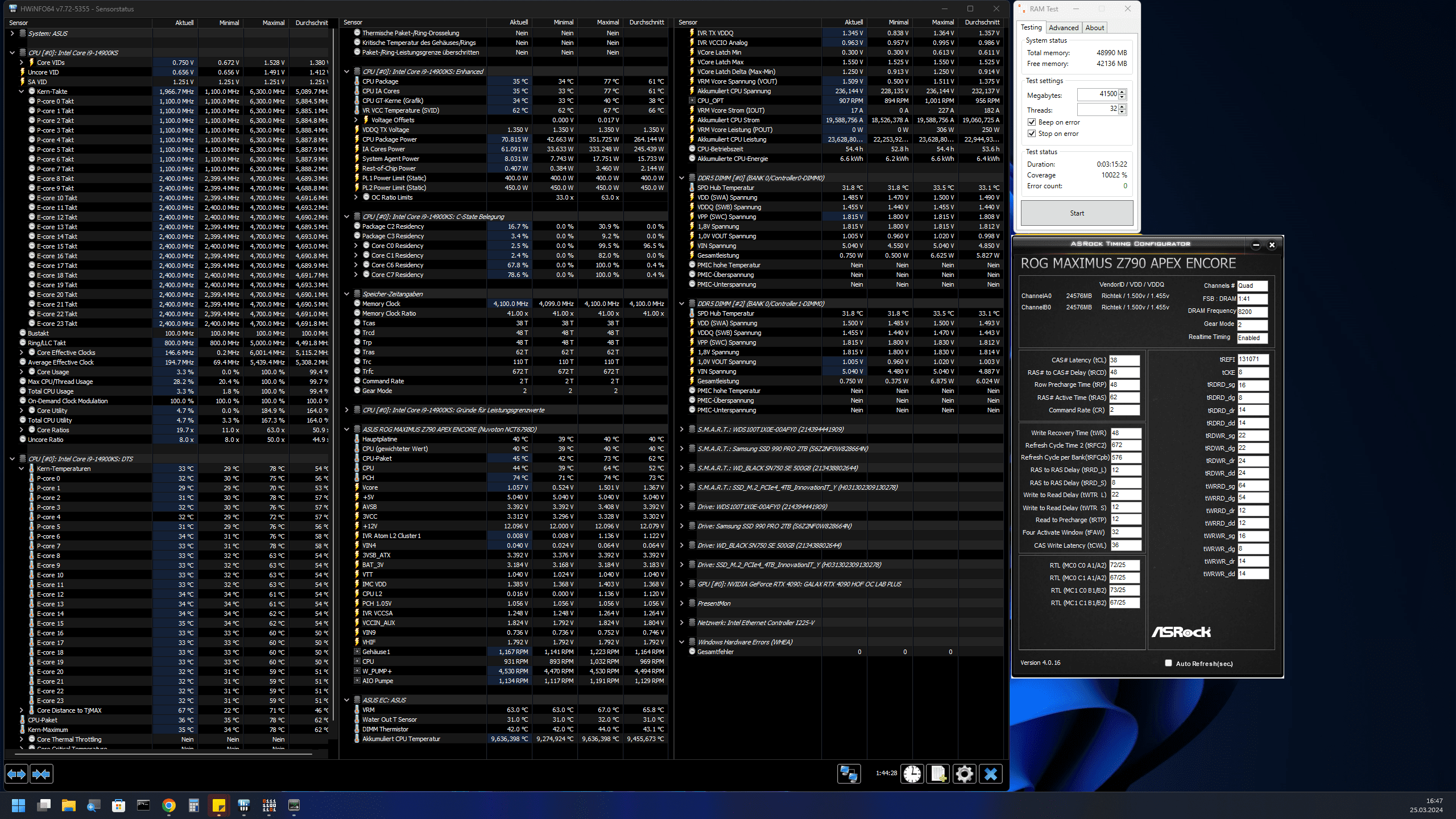Select the CPU Package Power sensor row
Viewport: 1456px width, 819px height.
[x=503, y=139]
